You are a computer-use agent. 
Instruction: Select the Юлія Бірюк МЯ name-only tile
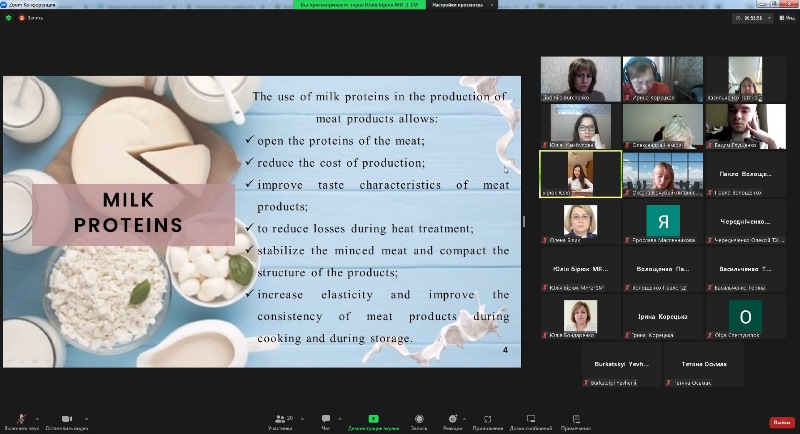(581, 269)
